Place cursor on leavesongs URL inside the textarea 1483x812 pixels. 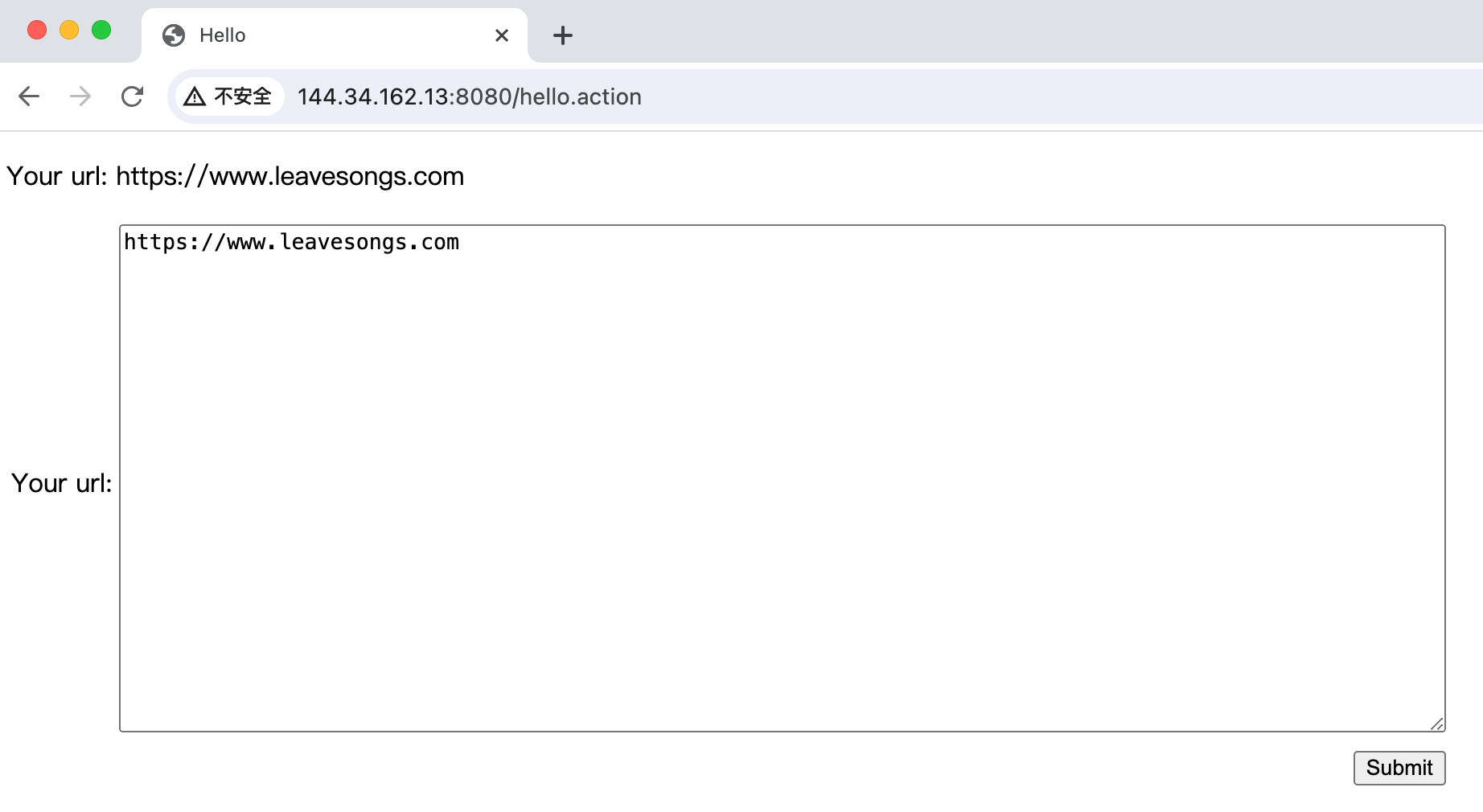[x=291, y=242]
